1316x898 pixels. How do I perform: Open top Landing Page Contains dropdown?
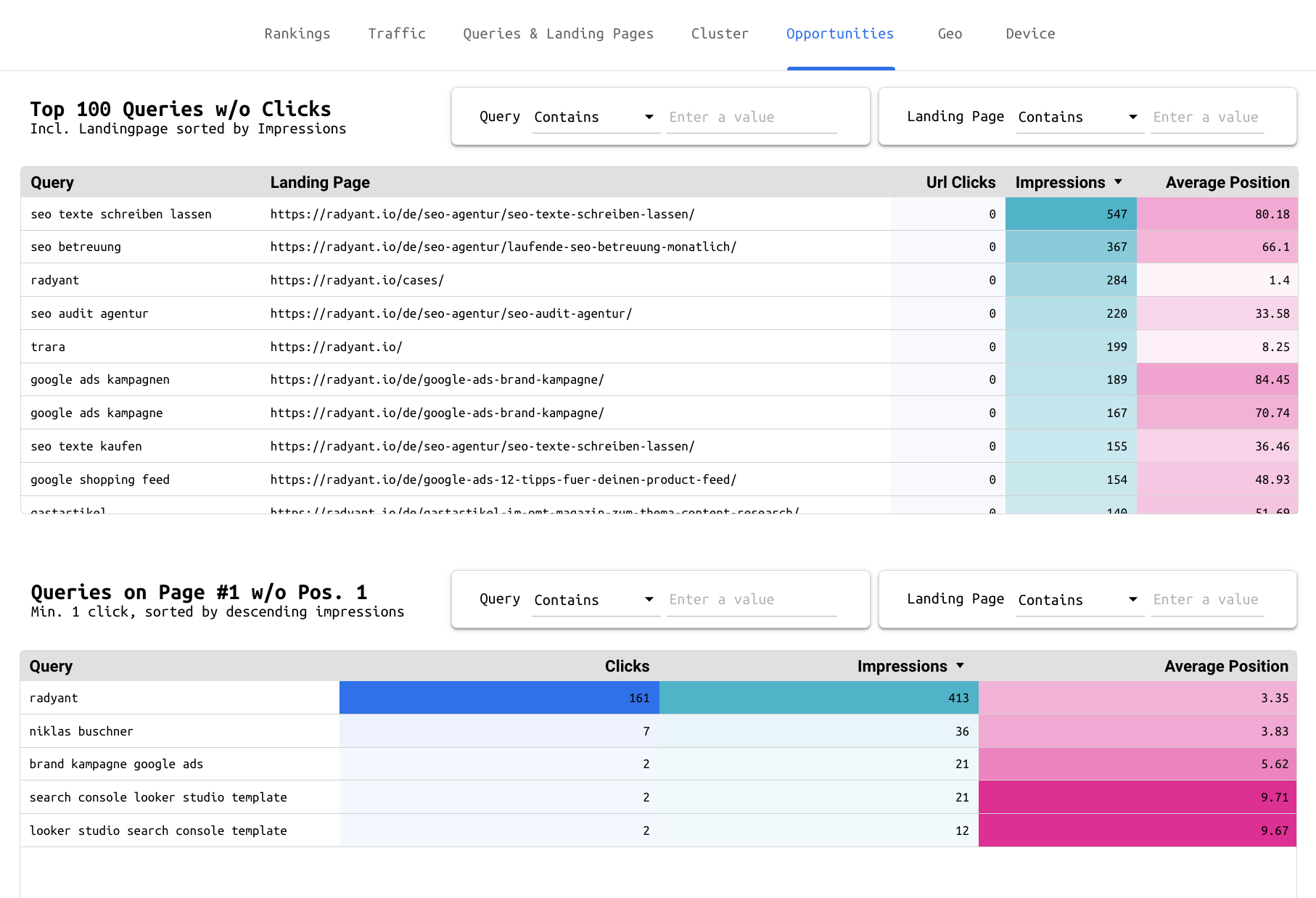coord(1079,118)
